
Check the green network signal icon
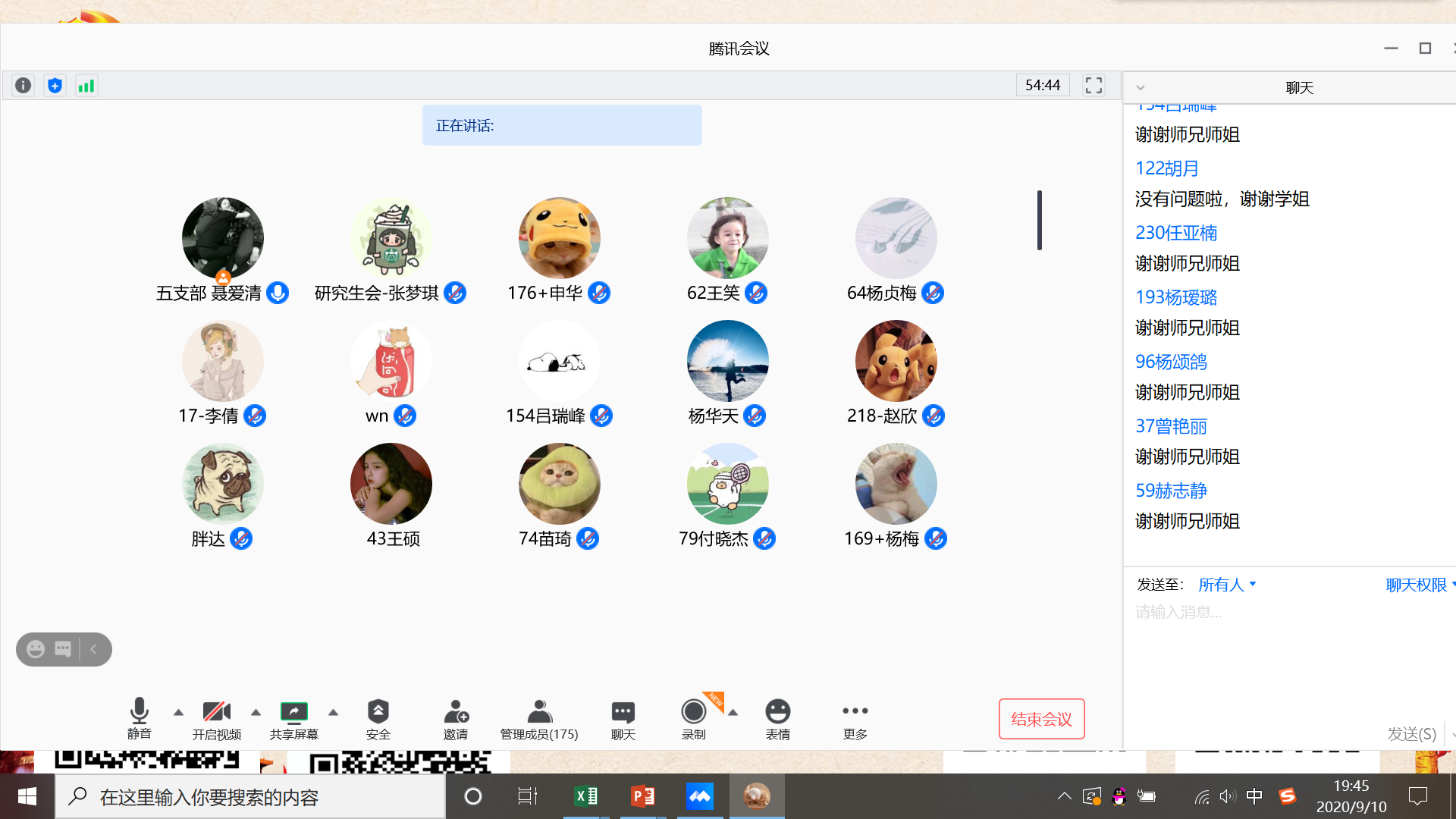pyautogui.click(x=86, y=86)
